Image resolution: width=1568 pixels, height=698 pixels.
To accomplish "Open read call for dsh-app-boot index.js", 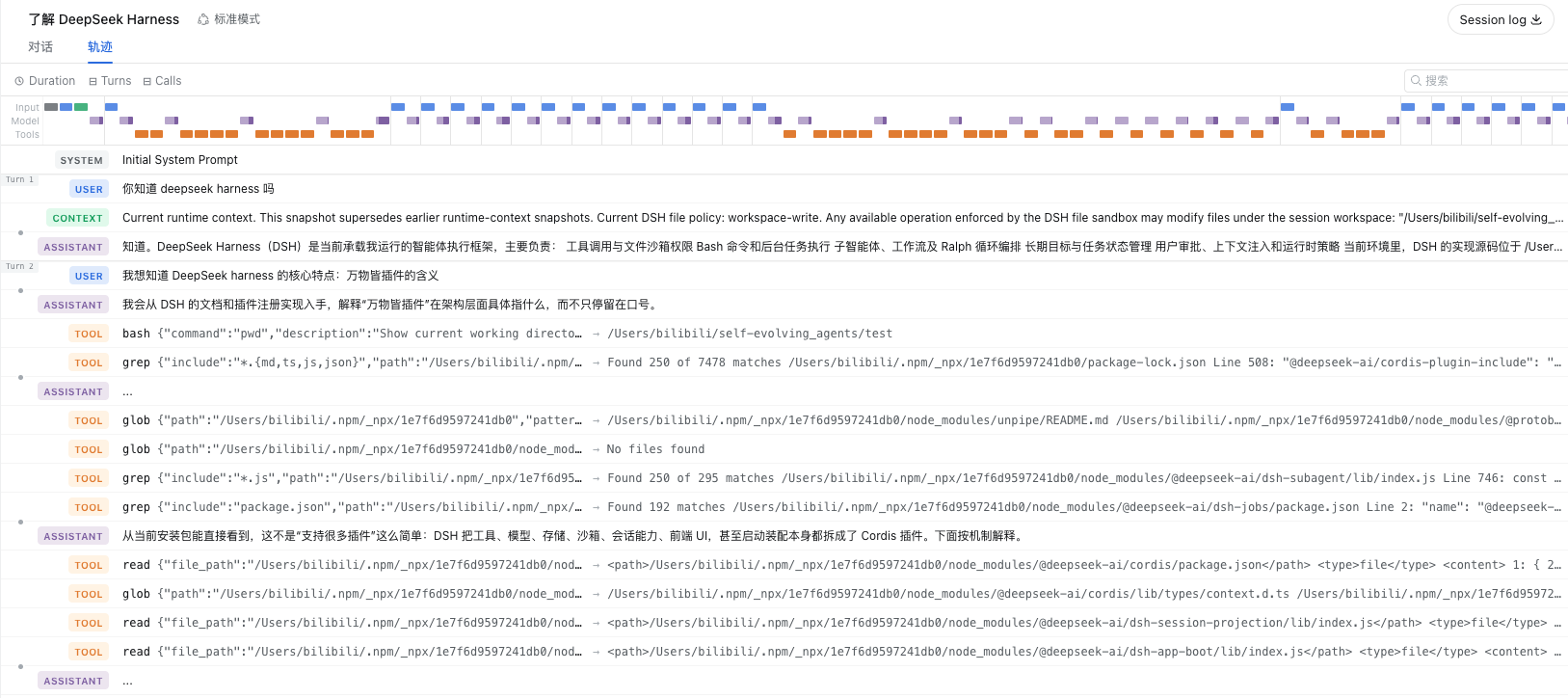I will point(784,652).
